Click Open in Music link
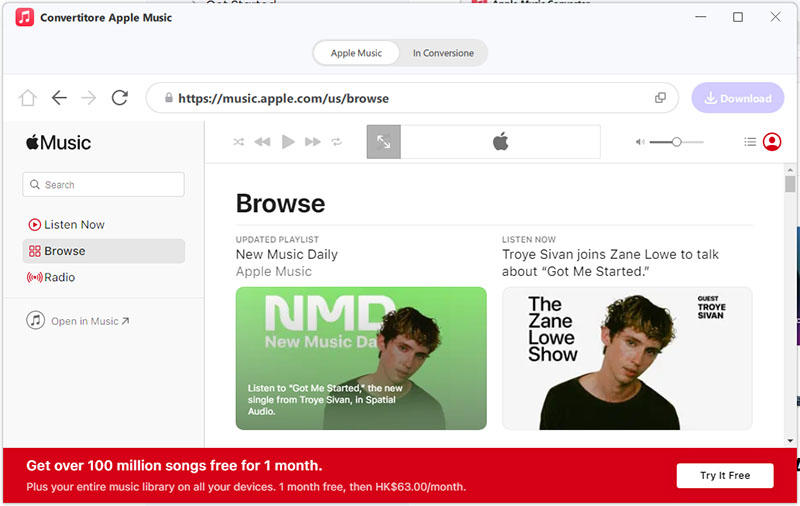 point(78,321)
